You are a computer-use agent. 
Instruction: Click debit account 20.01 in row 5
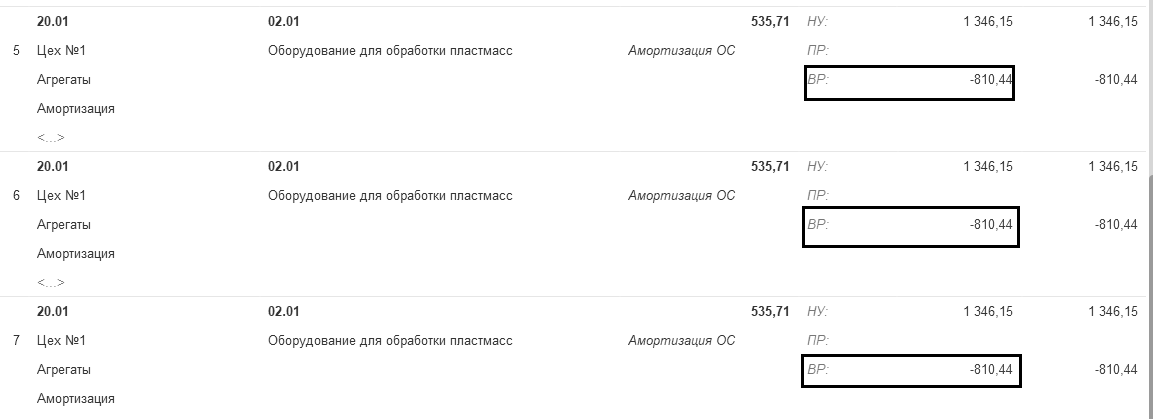51,21
